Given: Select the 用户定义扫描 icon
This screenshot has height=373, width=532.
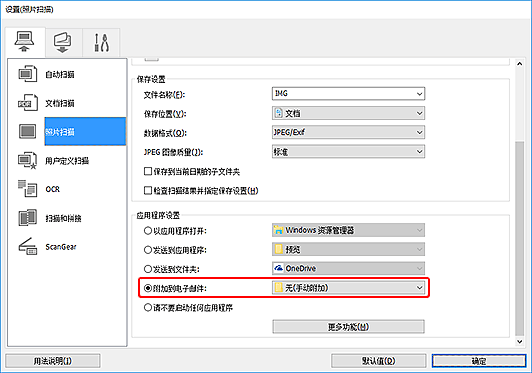Looking at the screenshot, I should (27, 160).
